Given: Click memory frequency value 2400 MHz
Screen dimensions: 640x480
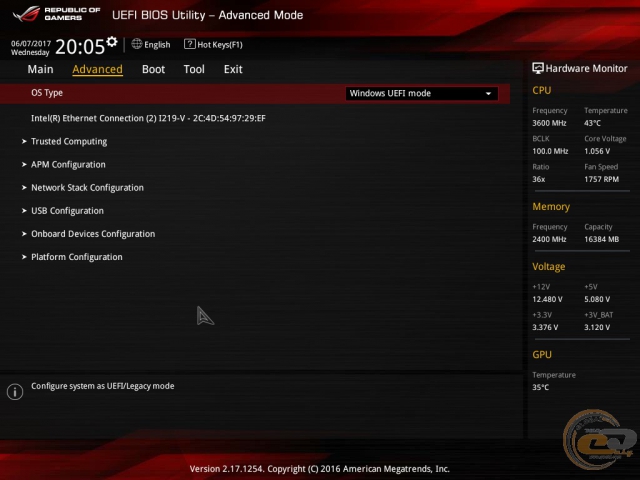Looking at the screenshot, I should coord(549,239).
